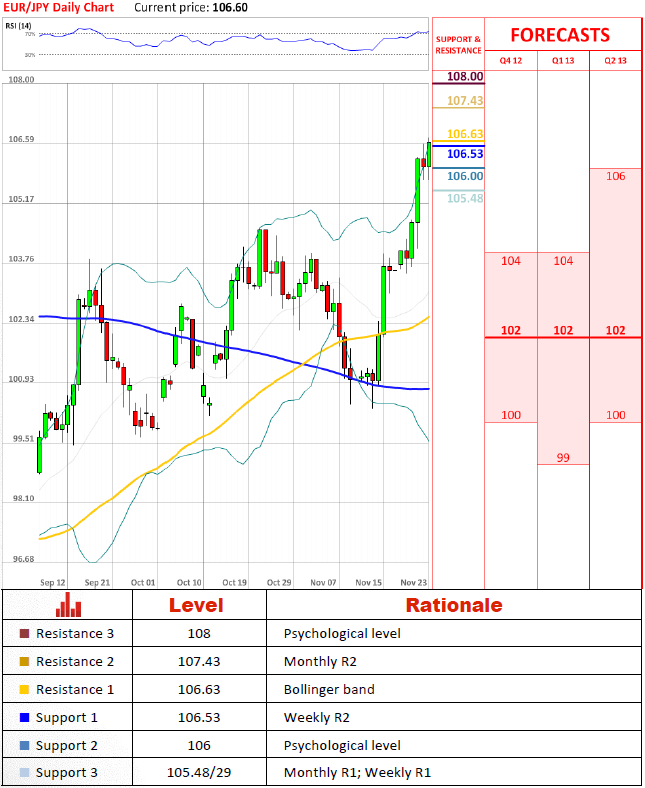645x788 pixels.
Task: Open the Q4 12 forecast column header
Action: 511,60
